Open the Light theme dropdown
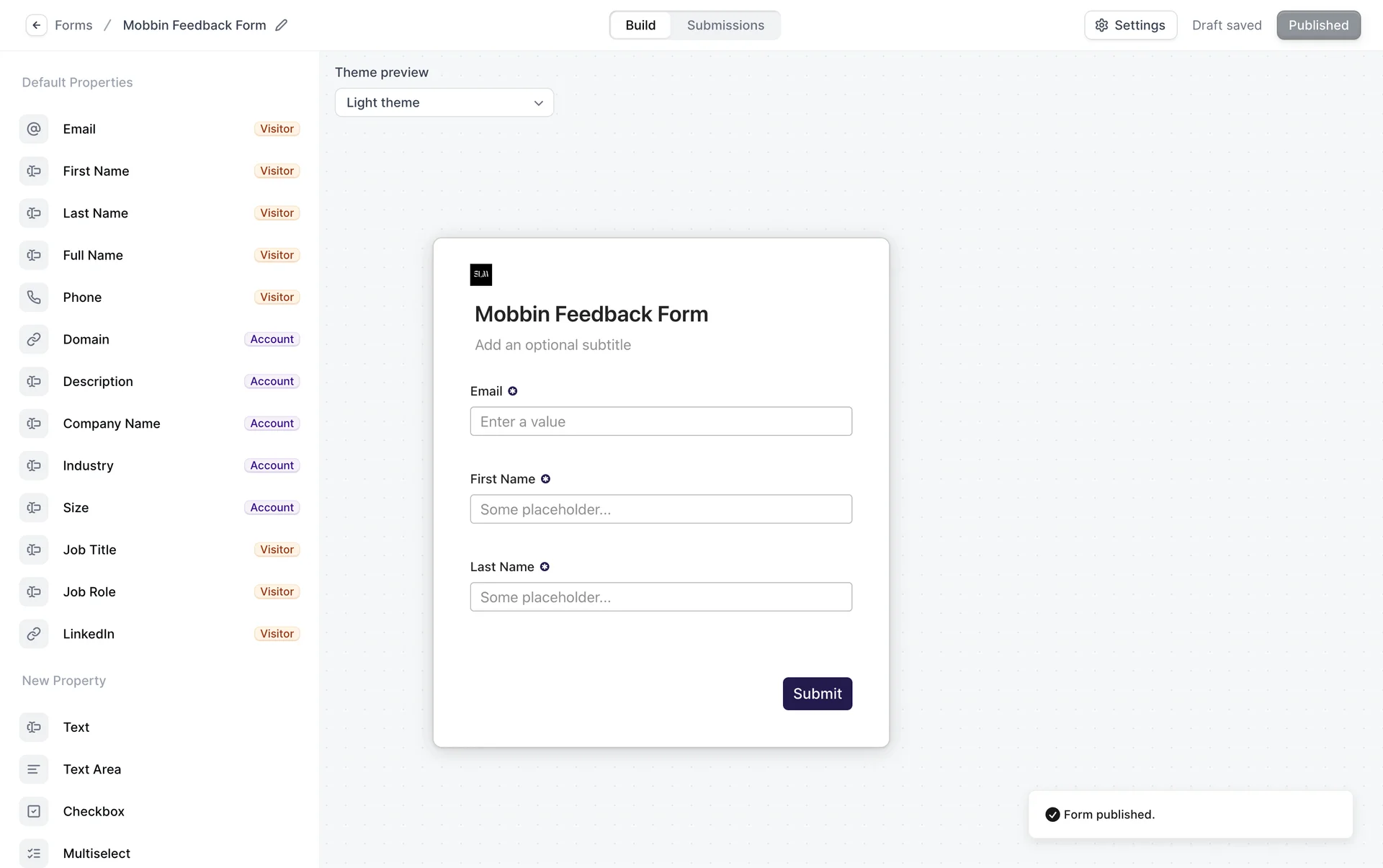The image size is (1383, 868). (x=444, y=103)
